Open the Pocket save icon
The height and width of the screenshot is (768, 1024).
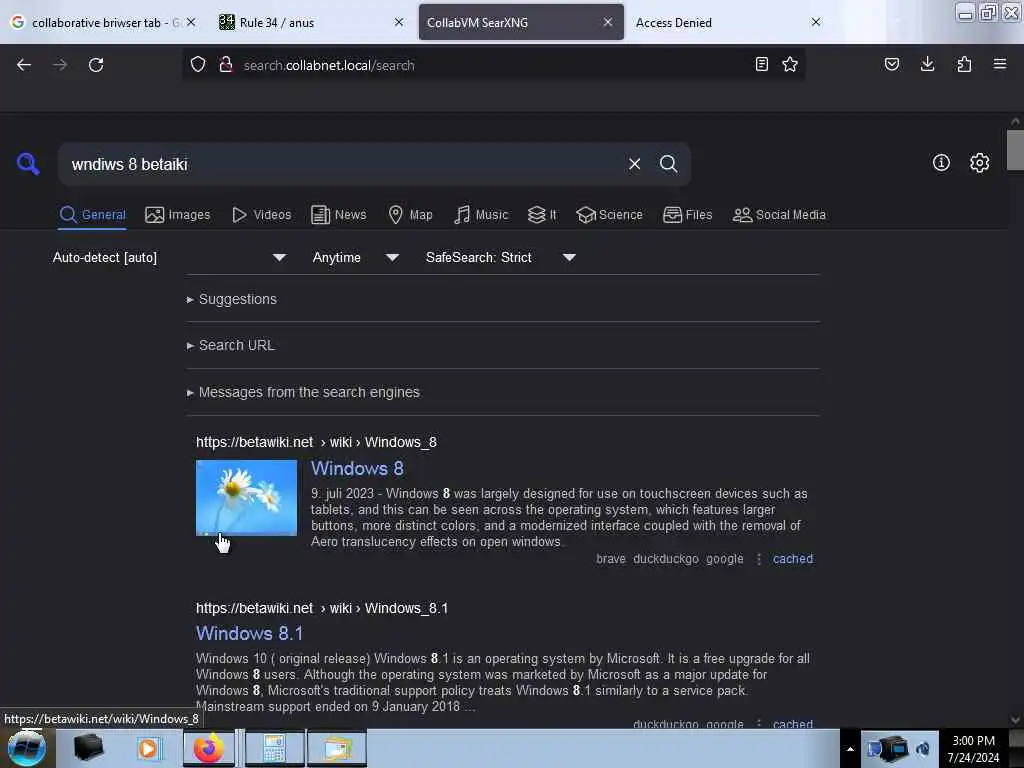[x=891, y=64]
